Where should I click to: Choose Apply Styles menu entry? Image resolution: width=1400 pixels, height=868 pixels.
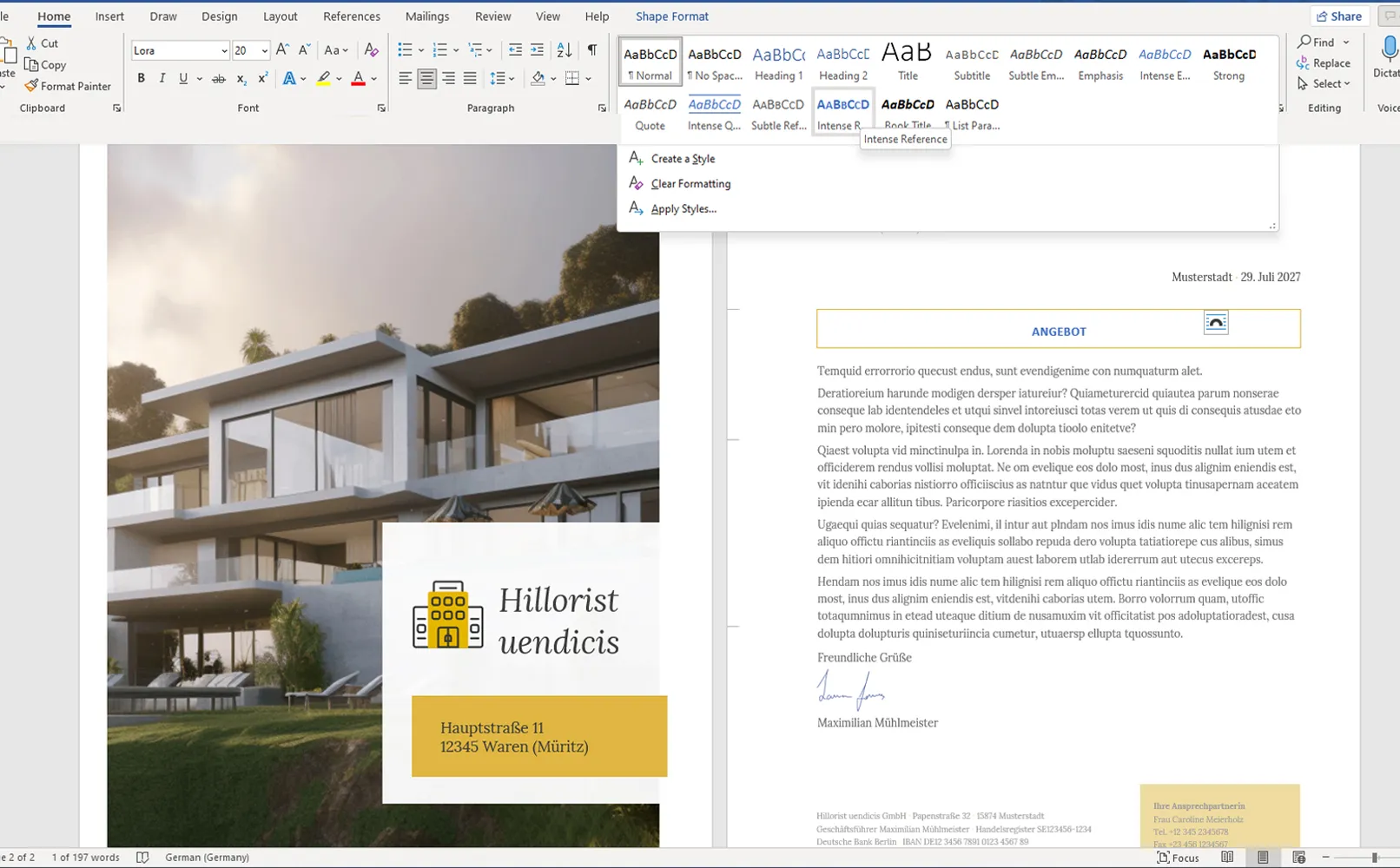[x=683, y=209]
